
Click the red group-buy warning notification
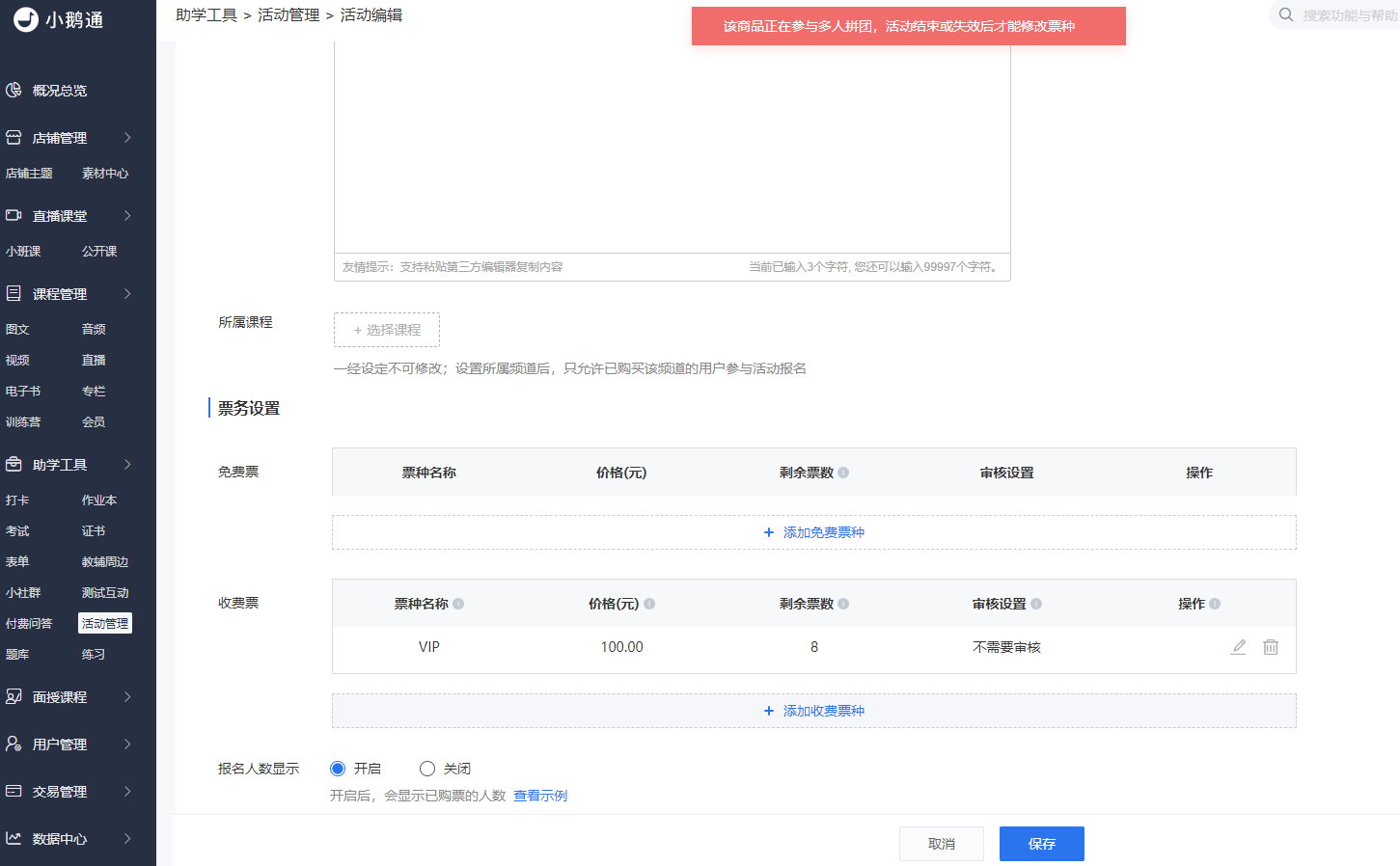[909, 26]
